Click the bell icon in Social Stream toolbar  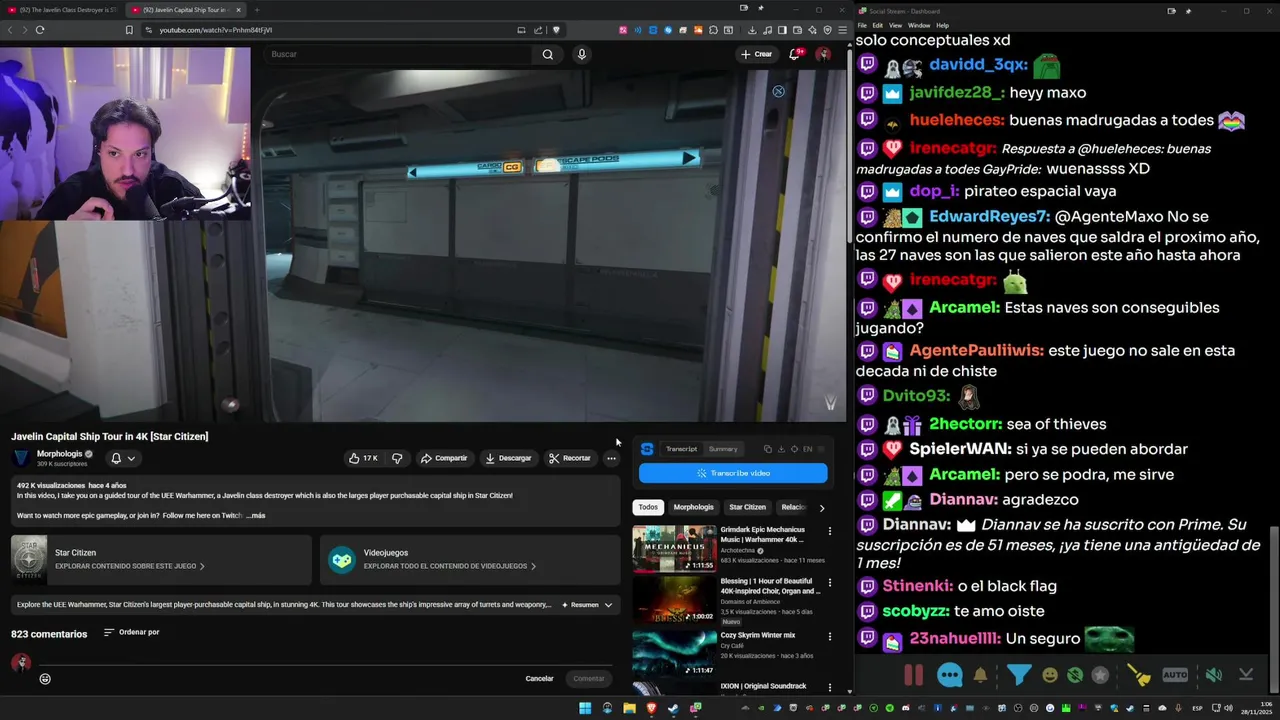(980, 675)
